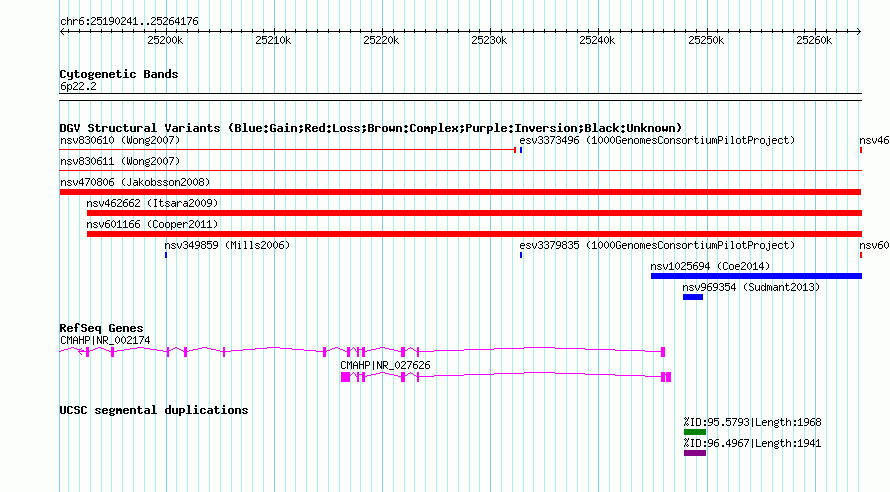
Task: Click the 25250k ruler label
Action: point(706,41)
